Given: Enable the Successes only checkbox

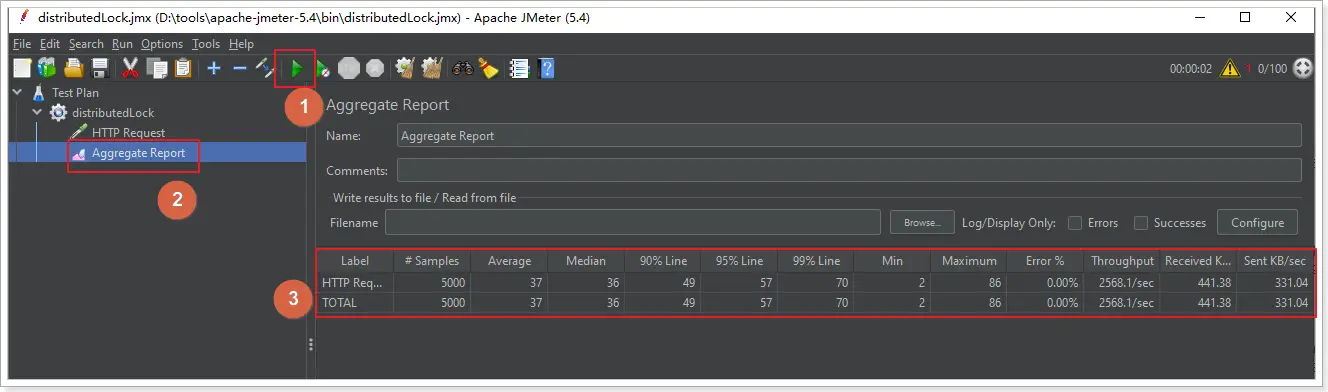Looking at the screenshot, I should (x=1140, y=223).
